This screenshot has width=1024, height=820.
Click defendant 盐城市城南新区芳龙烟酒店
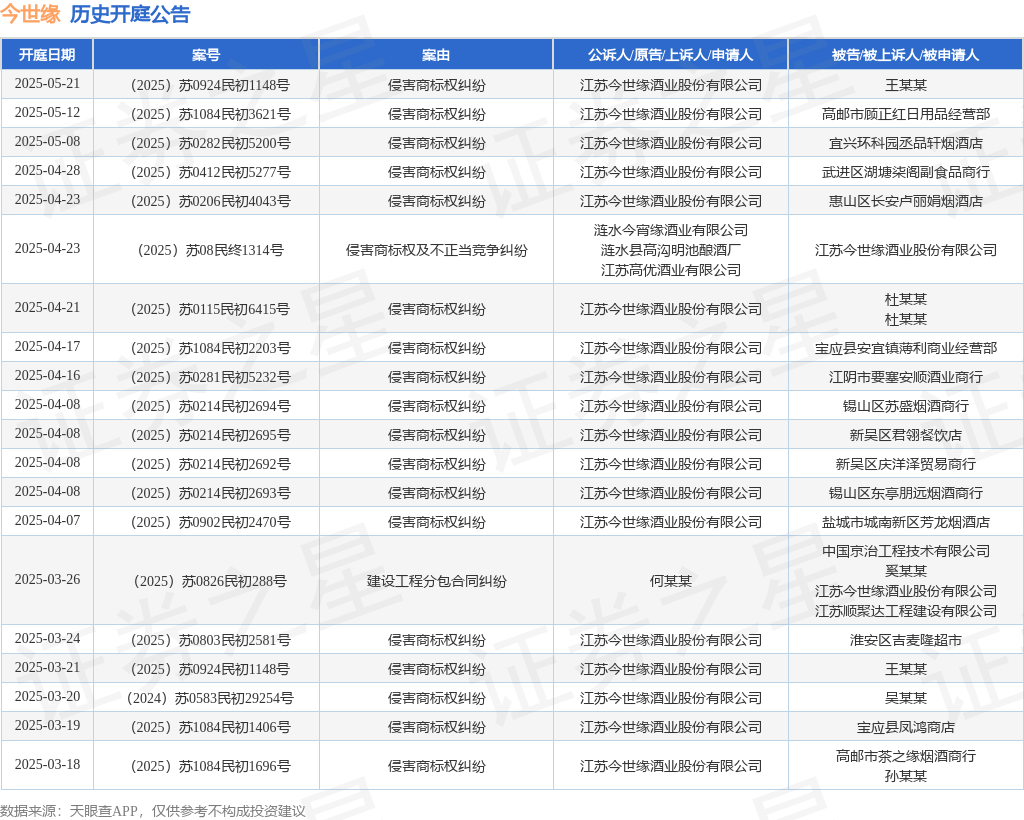coord(906,522)
